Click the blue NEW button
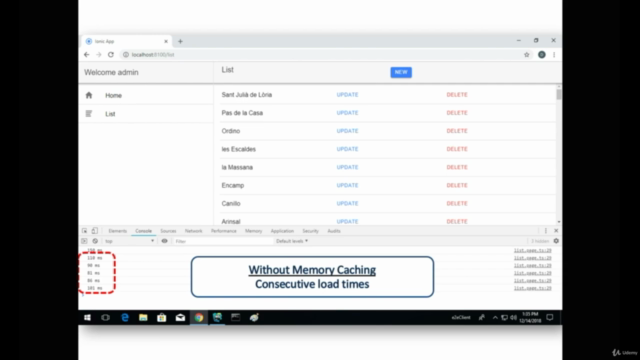This screenshot has width=640, height=360. coord(401,72)
